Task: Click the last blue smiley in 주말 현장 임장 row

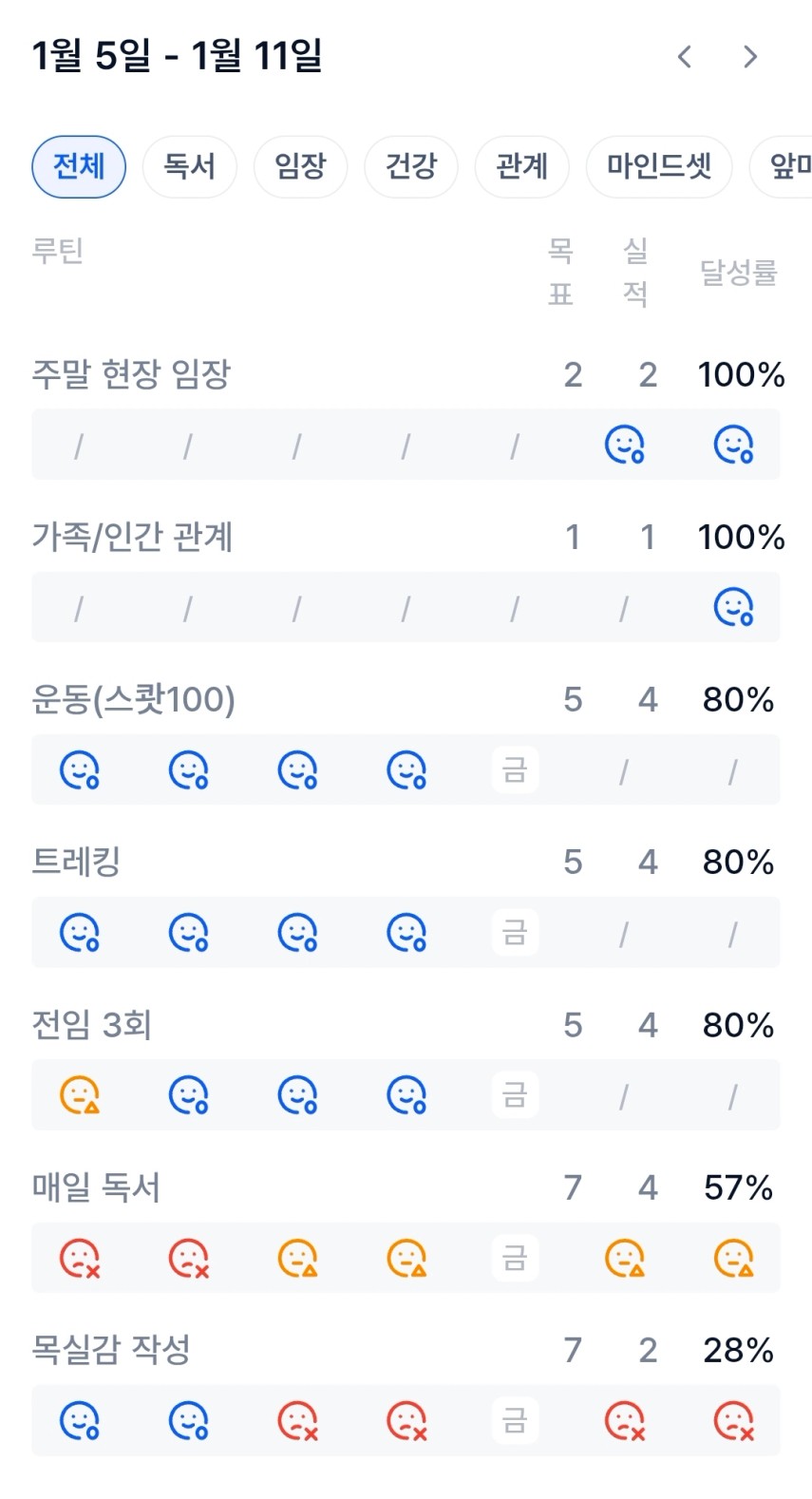Action: (733, 445)
